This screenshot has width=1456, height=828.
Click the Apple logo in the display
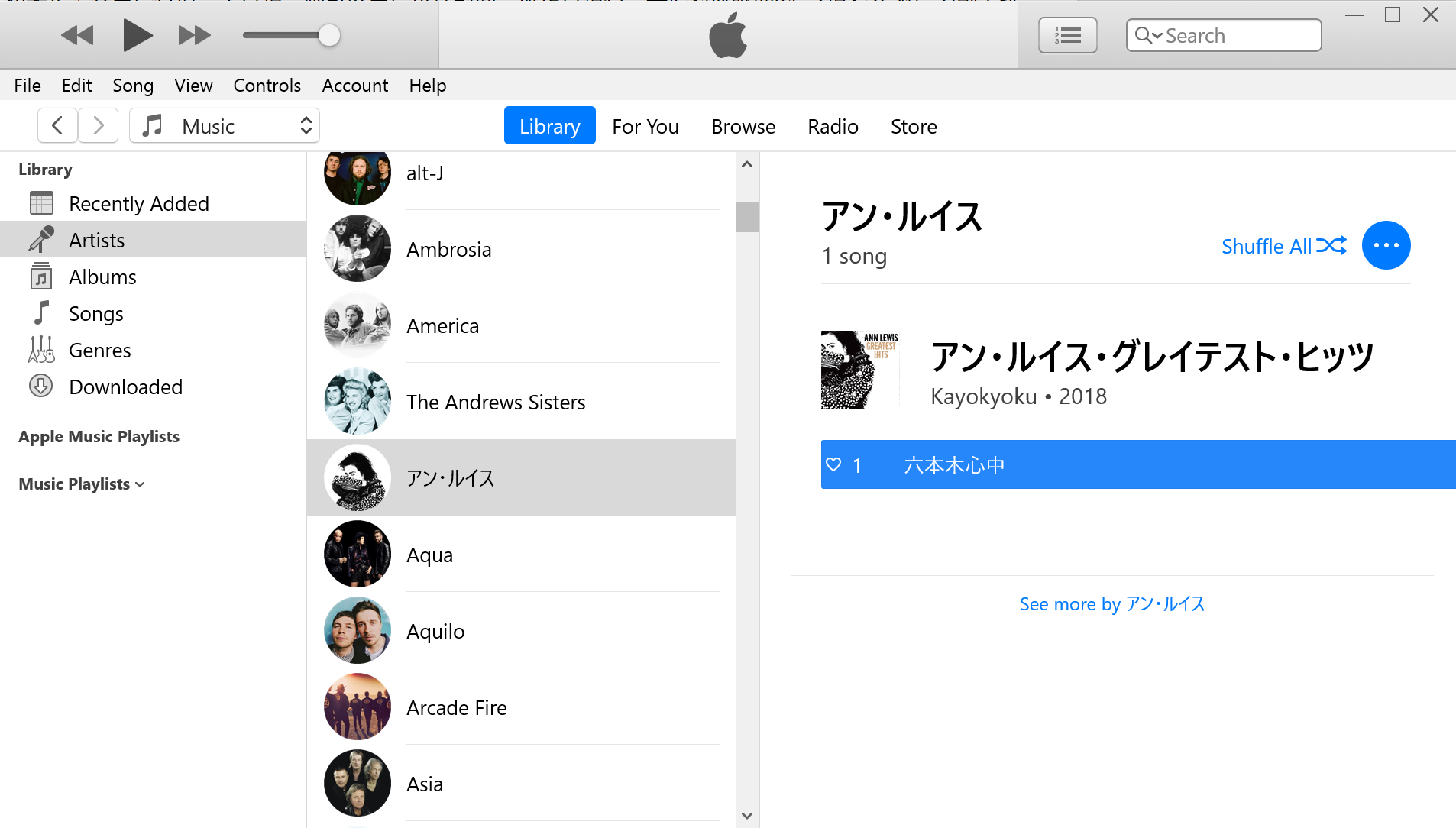pos(728,35)
